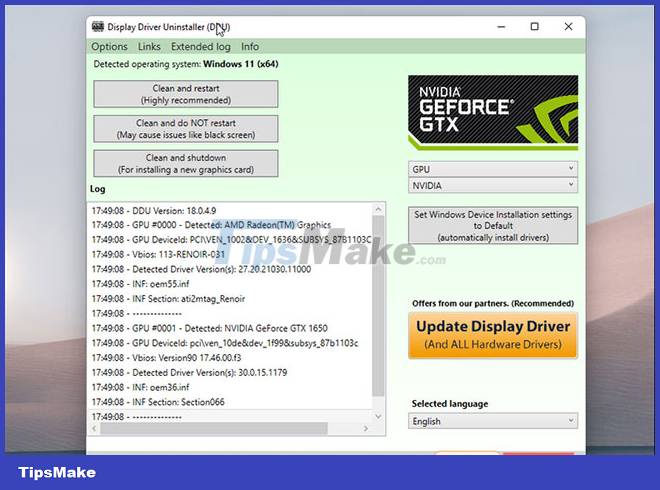The width and height of the screenshot is (660, 490).
Task: Click Clean and restart button
Action: click(x=186, y=94)
